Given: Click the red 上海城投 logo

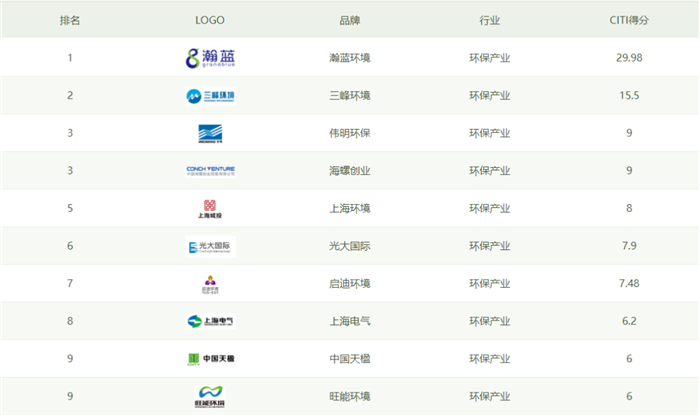Looking at the screenshot, I should [x=210, y=209].
